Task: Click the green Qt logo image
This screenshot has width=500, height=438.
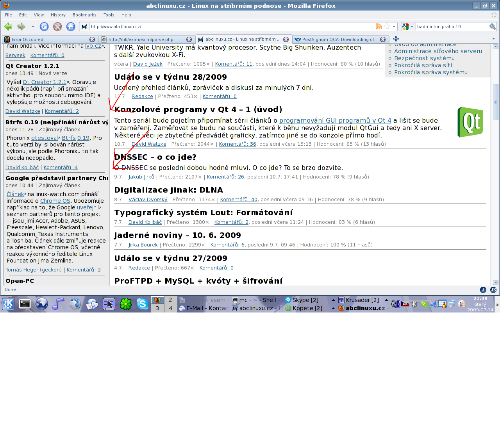Action: pyautogui.click(x=470, y=122)
